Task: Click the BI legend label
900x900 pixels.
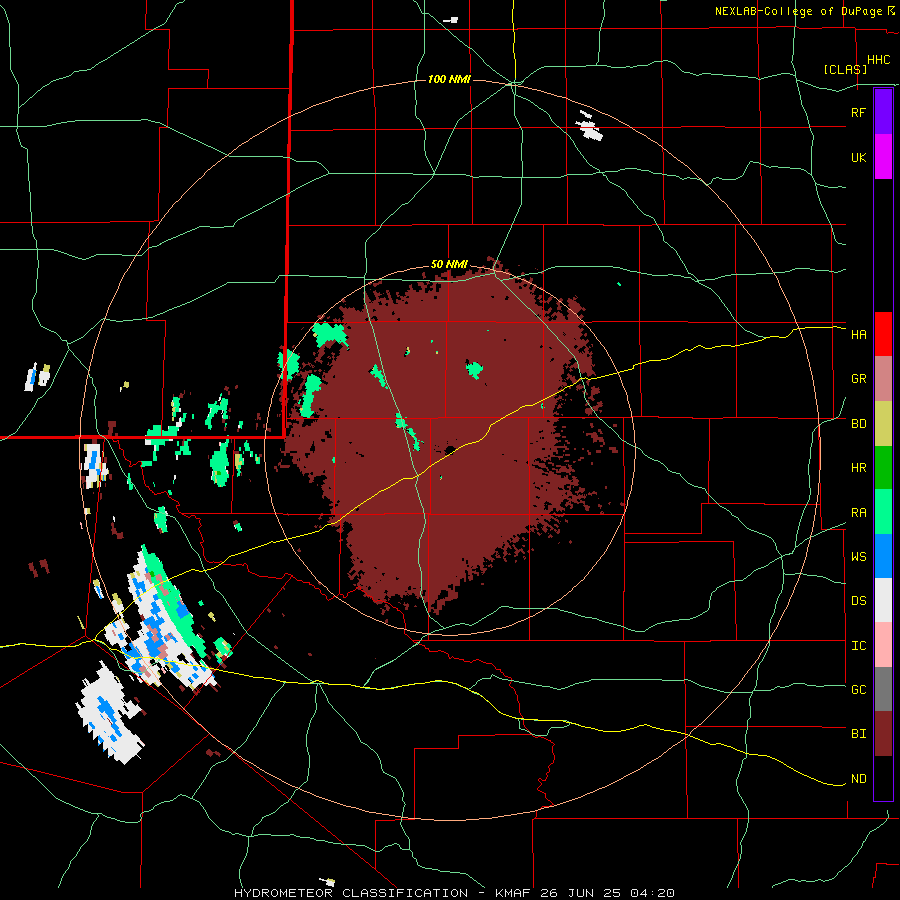Action: coord(858,734)
